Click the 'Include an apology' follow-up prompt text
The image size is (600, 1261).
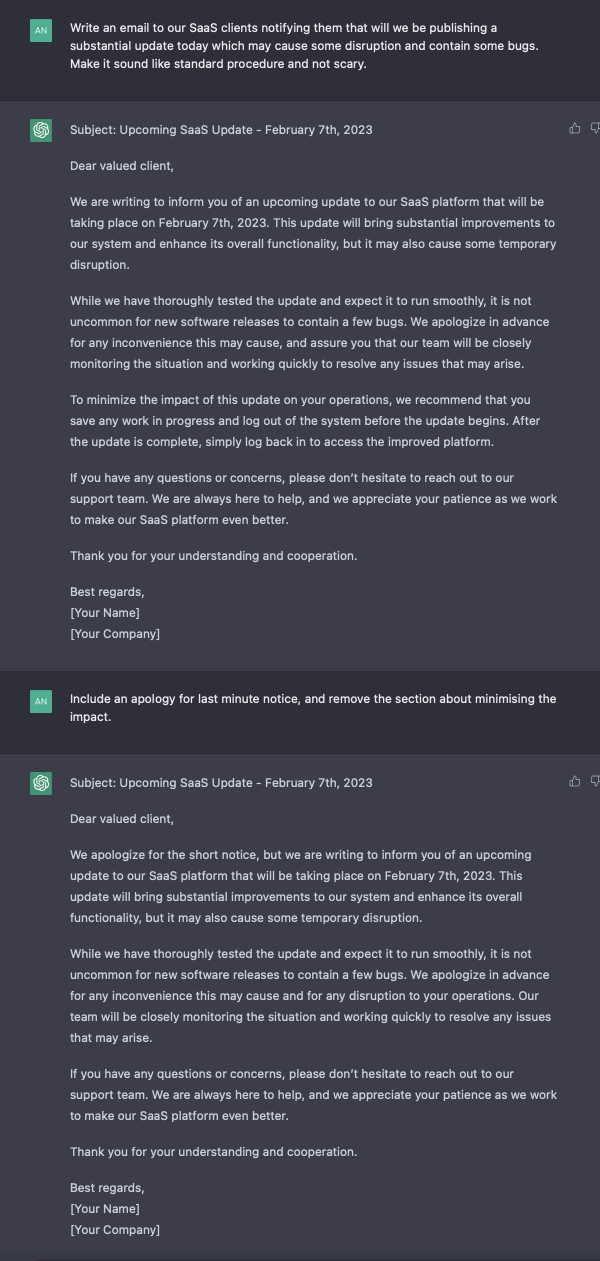tap(312, 707)
